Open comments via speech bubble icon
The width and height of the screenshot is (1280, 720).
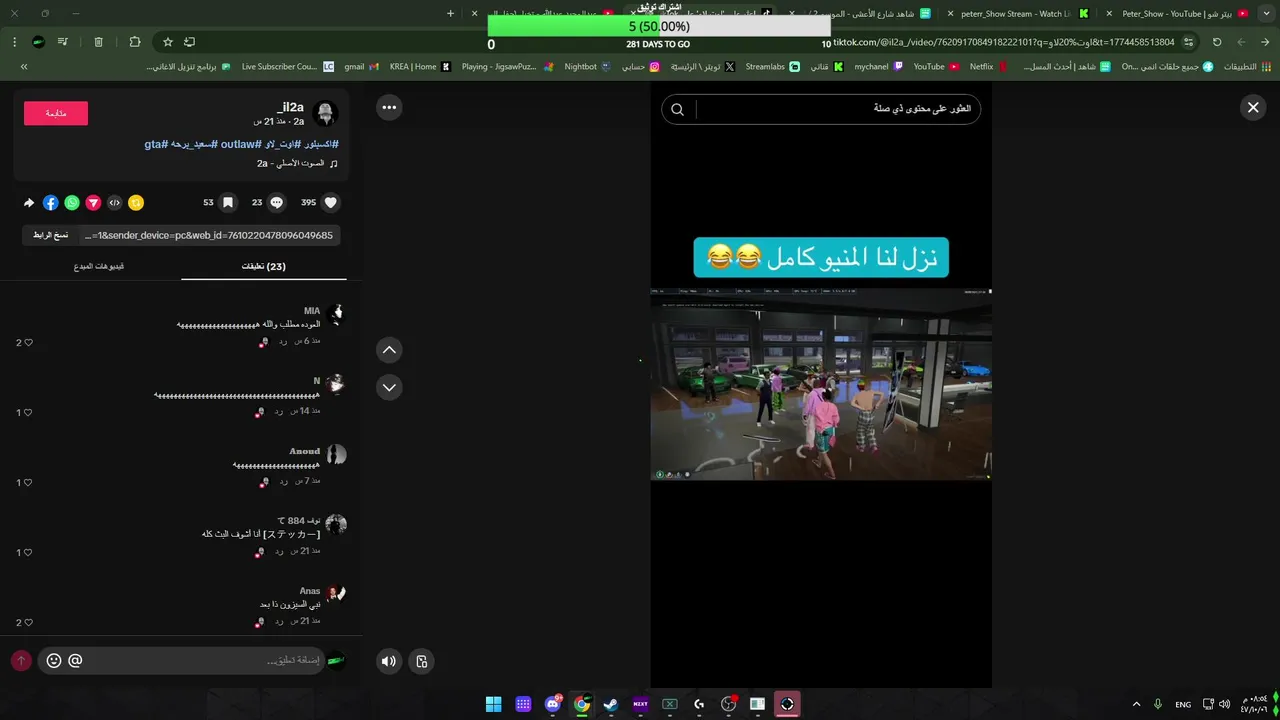[277, 202]
